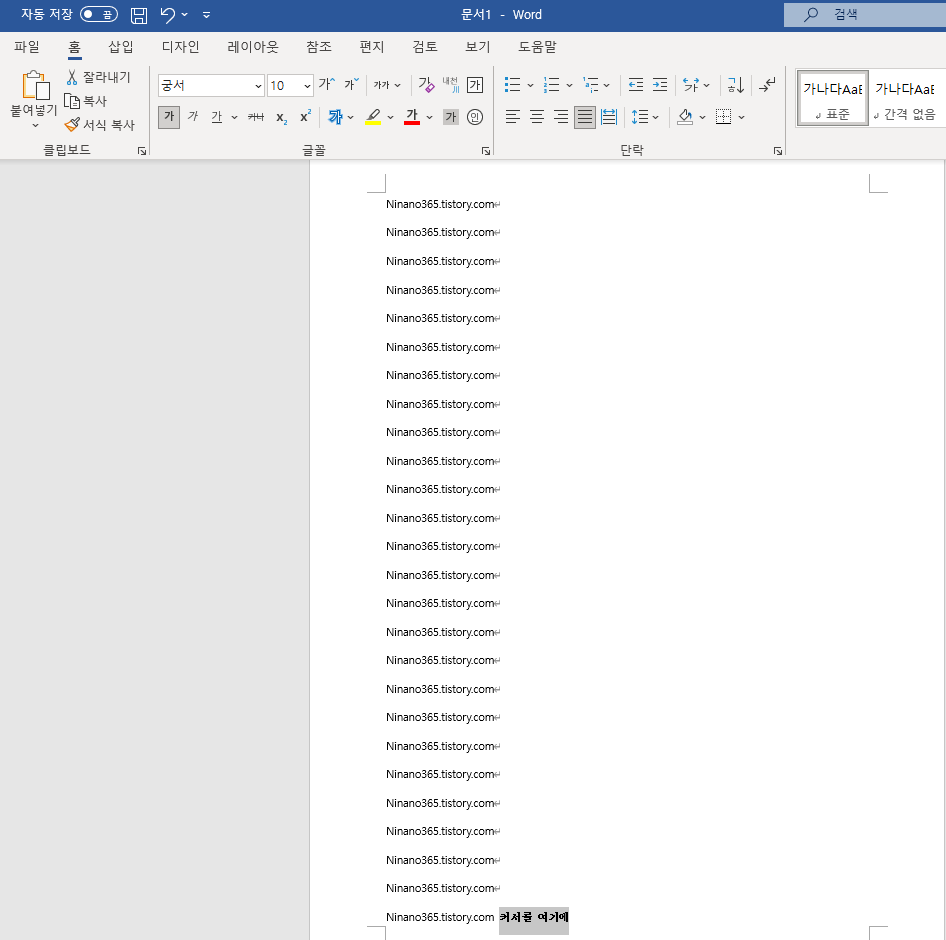This screenshot has height=940, width=946.
Task: Open the Undo history dropdown arrow
Action: click(185, 15)
